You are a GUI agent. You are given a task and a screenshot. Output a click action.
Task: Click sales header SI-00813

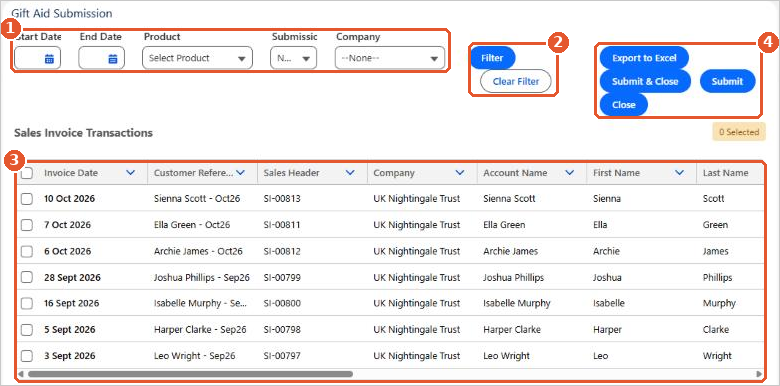coord(282,198)
